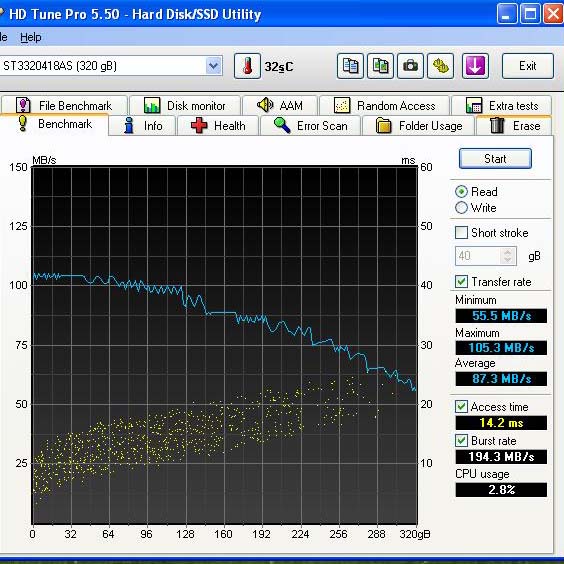Increase short stroke size with up arrow
The width and height of the screenshot is (564, 564).
508,252
